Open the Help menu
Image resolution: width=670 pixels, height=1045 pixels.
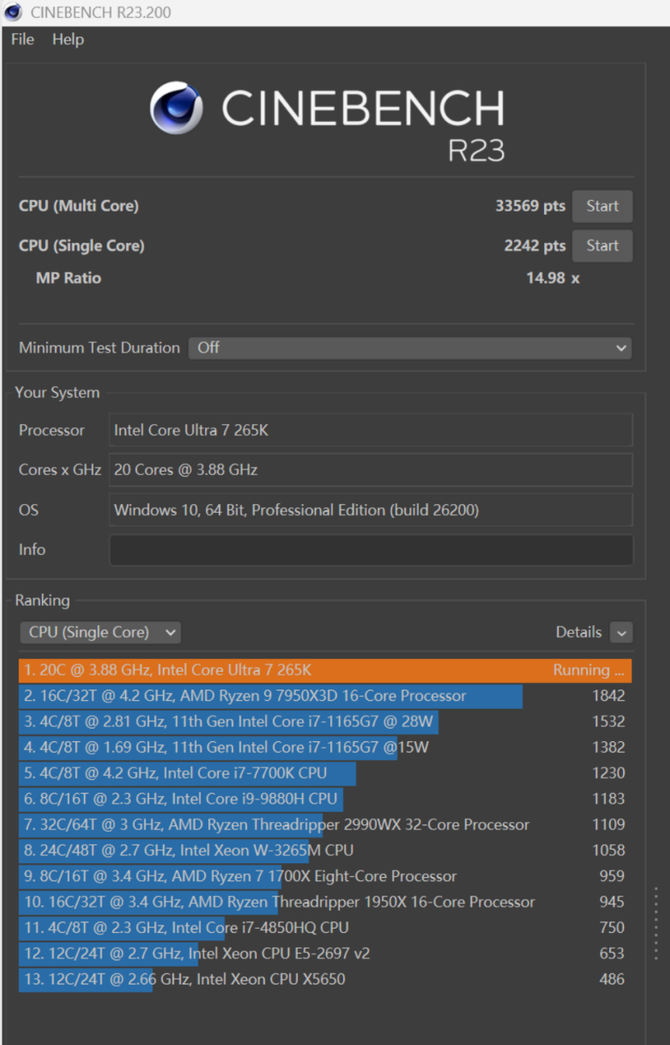pyautogui.click(x=68, y=39)
